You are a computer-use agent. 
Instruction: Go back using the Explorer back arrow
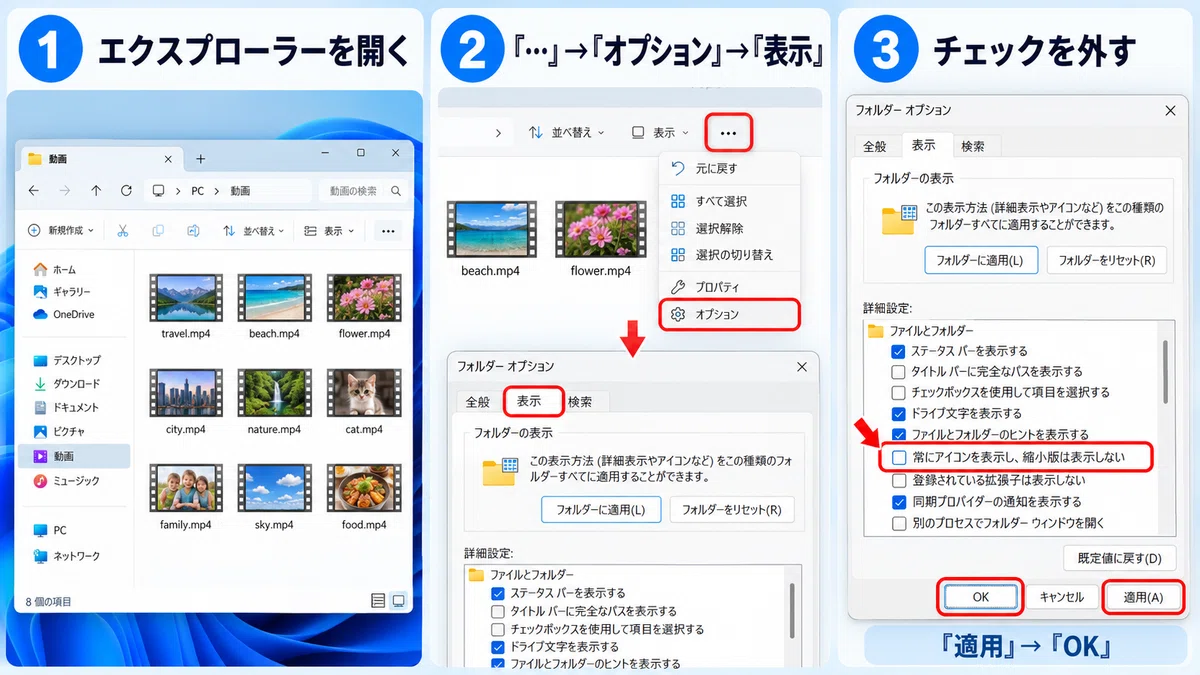coord(35,191)
